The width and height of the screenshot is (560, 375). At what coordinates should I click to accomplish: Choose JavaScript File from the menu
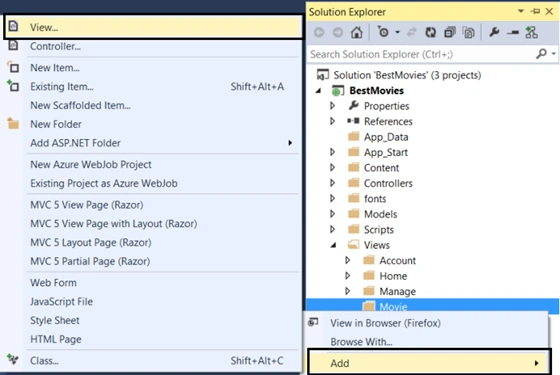(153, 302)
